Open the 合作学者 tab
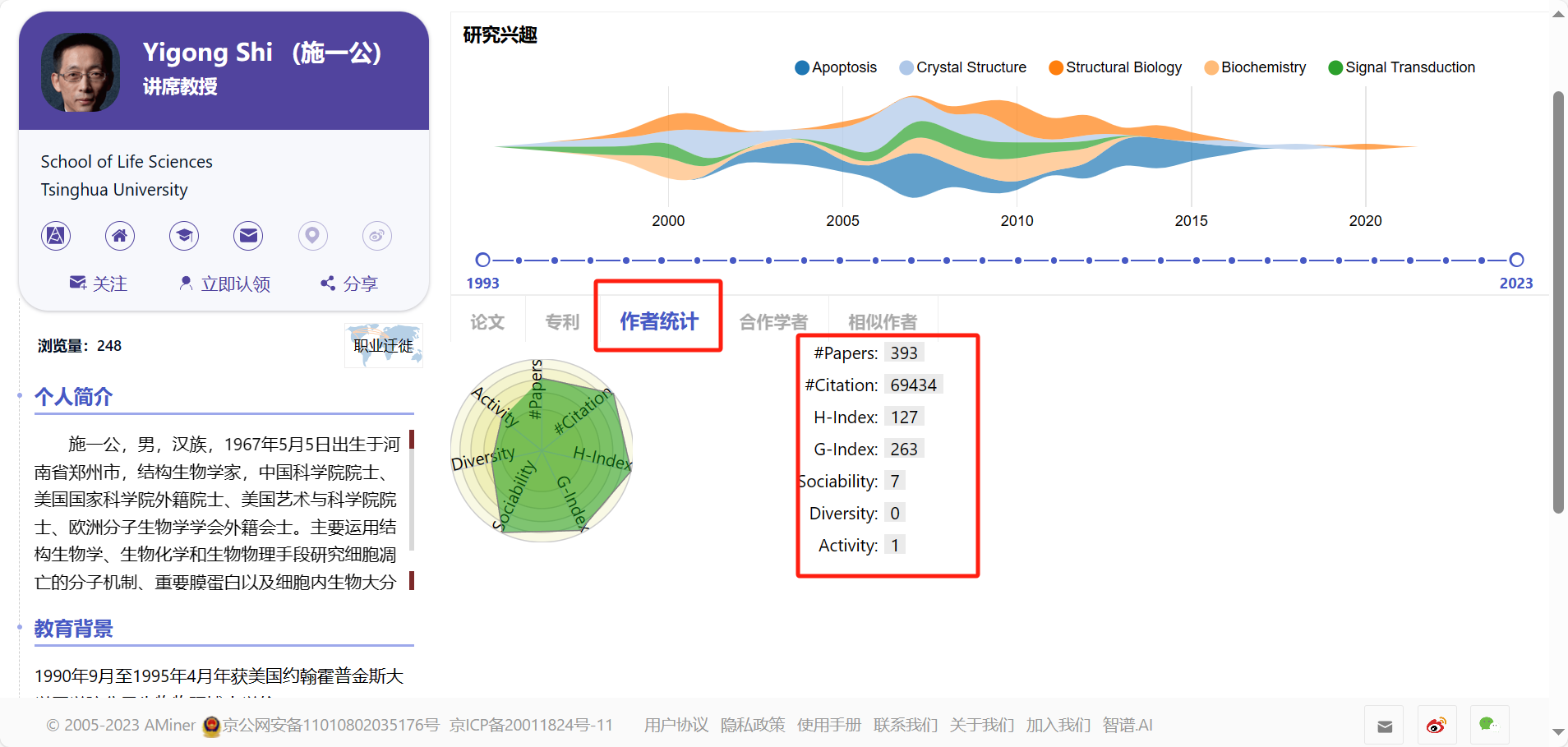 (x=773, y=322)
